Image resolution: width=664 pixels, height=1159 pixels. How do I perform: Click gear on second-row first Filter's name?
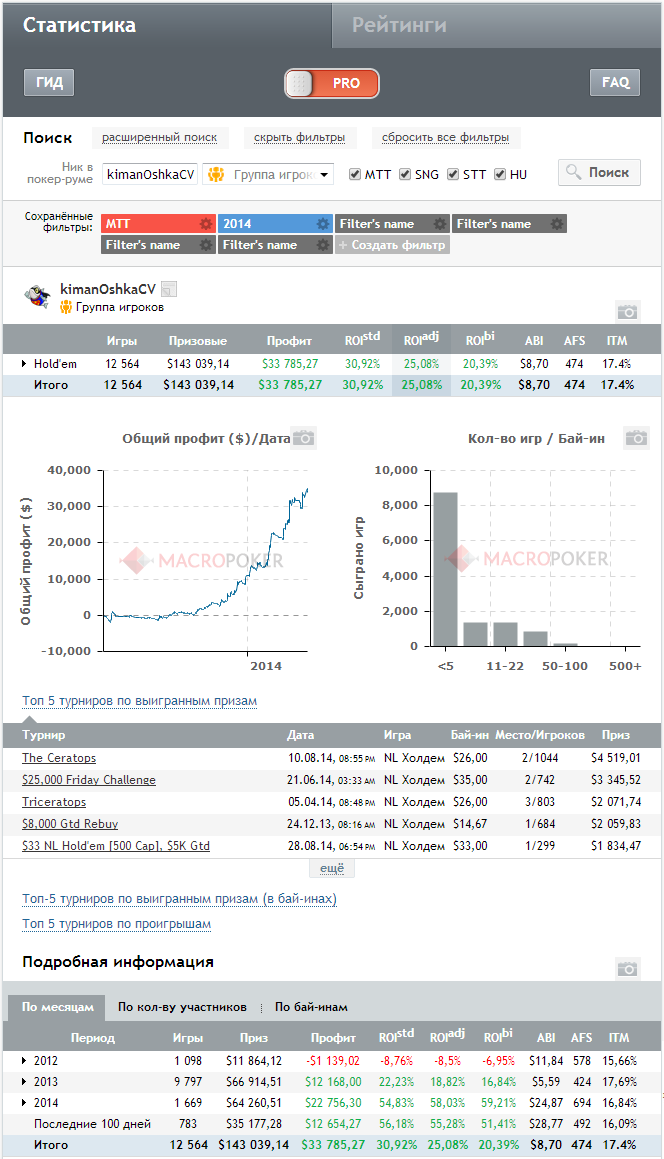point(206,245)
